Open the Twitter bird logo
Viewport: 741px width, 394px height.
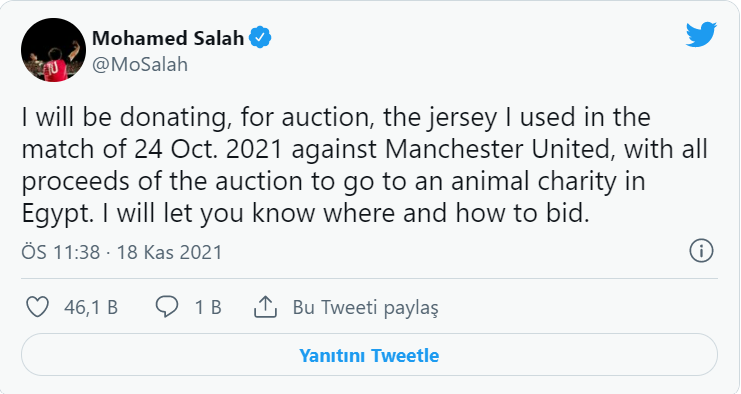(x=701, y=34)
